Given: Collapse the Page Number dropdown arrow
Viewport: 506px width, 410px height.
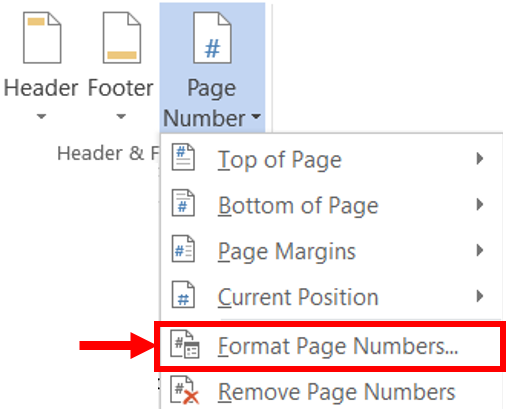Looking at the screenshot, I should coord(256,116).
